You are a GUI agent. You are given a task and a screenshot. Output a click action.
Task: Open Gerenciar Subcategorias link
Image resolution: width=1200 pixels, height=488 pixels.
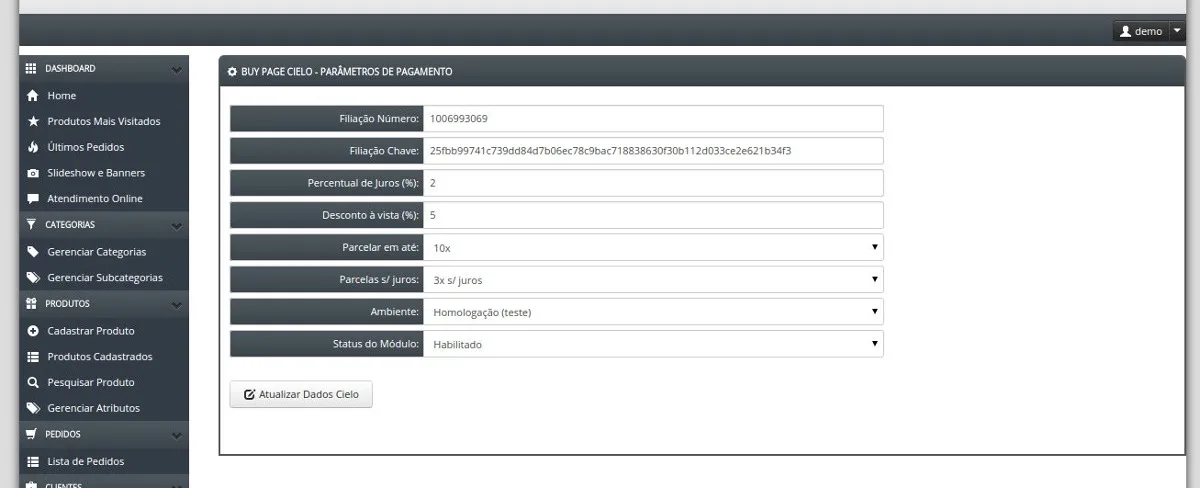coord(105,278)
